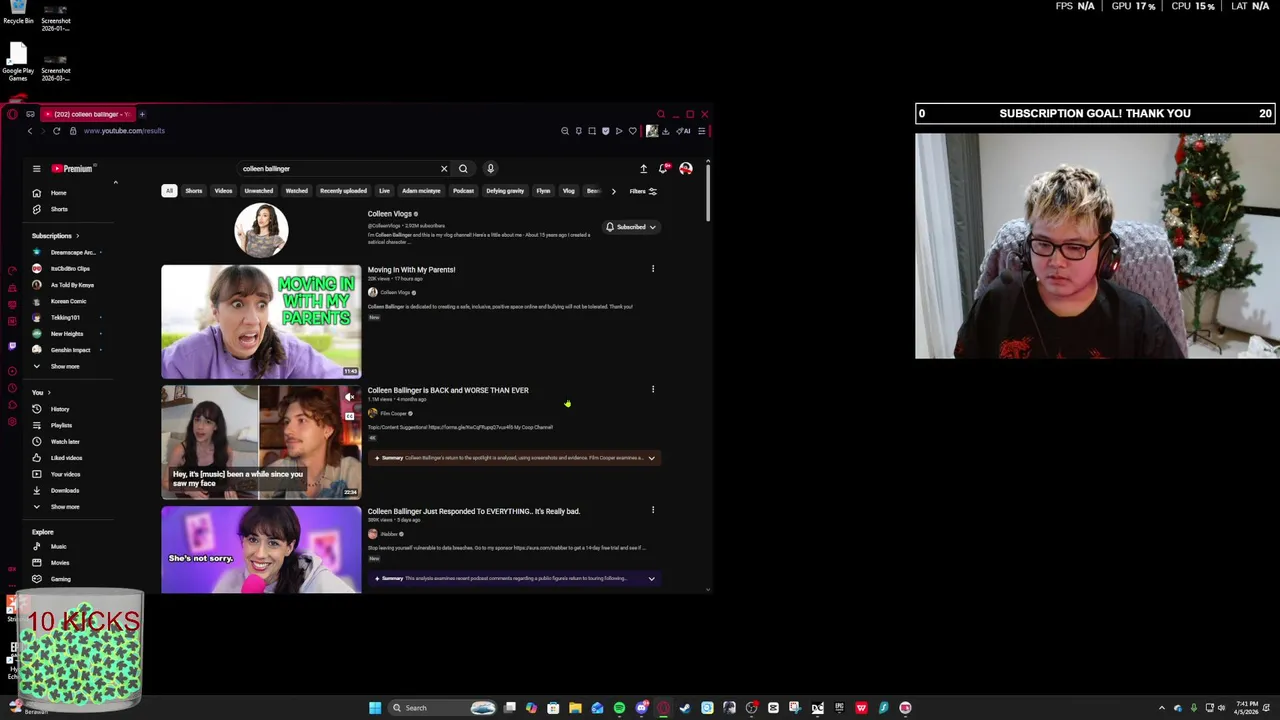This screenshot has width=1280, height=720.
Task: Toggle captions on the Film Cooper preview
Action: tap(349, 416)
